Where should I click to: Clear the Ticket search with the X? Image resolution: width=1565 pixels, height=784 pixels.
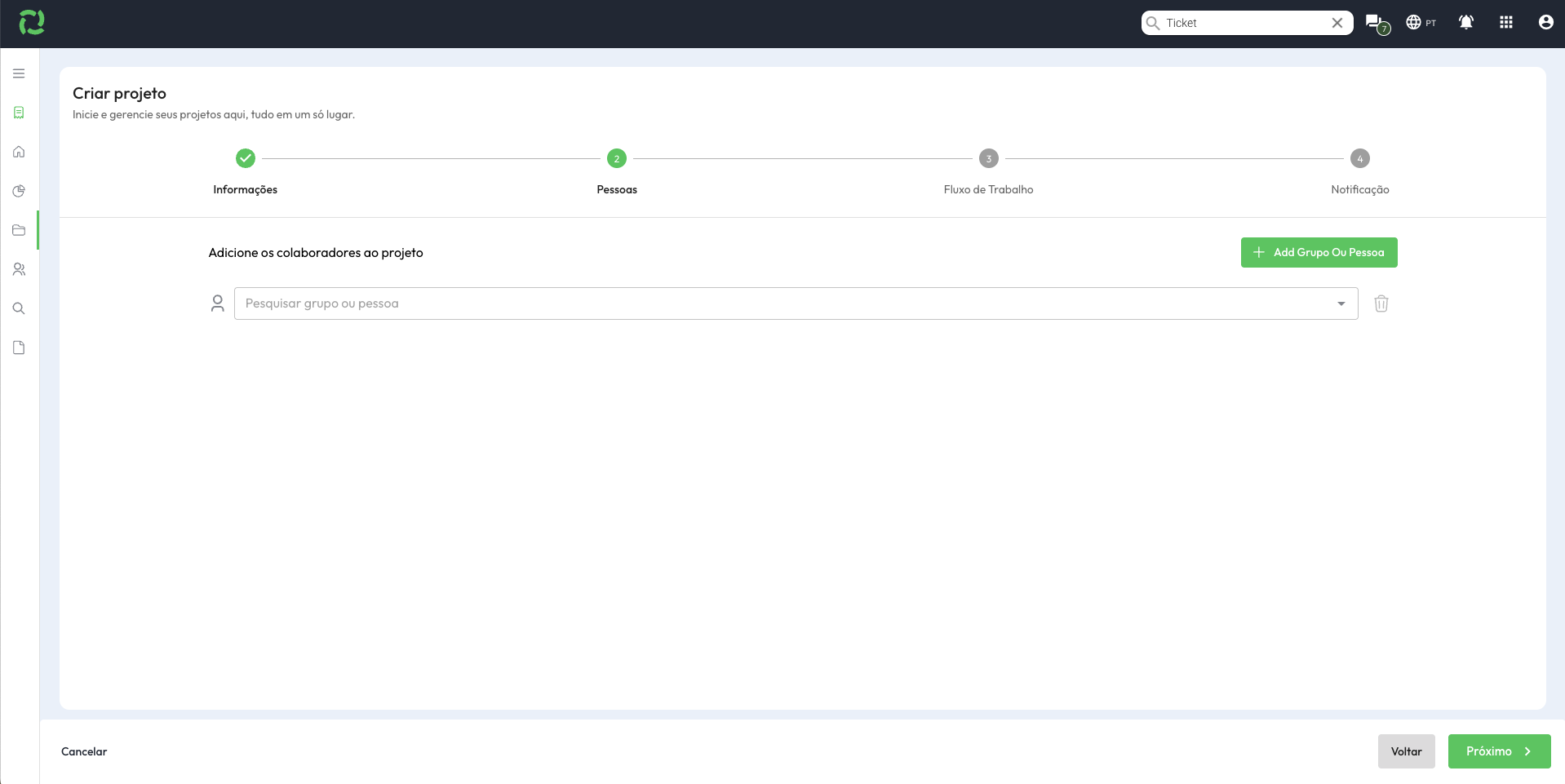coord(1337,23)
